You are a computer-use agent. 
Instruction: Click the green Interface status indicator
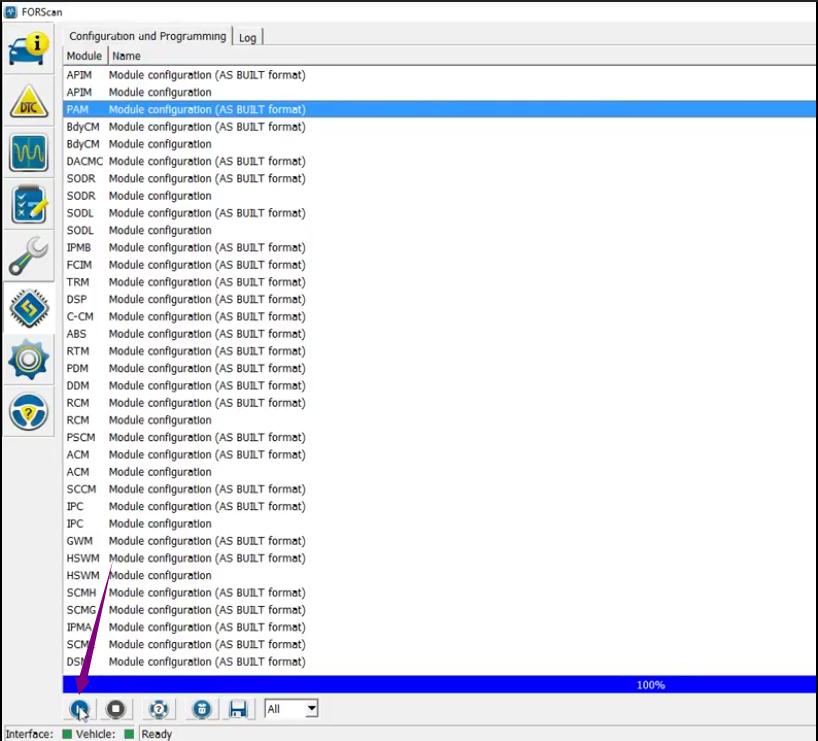tap(67, 734)
